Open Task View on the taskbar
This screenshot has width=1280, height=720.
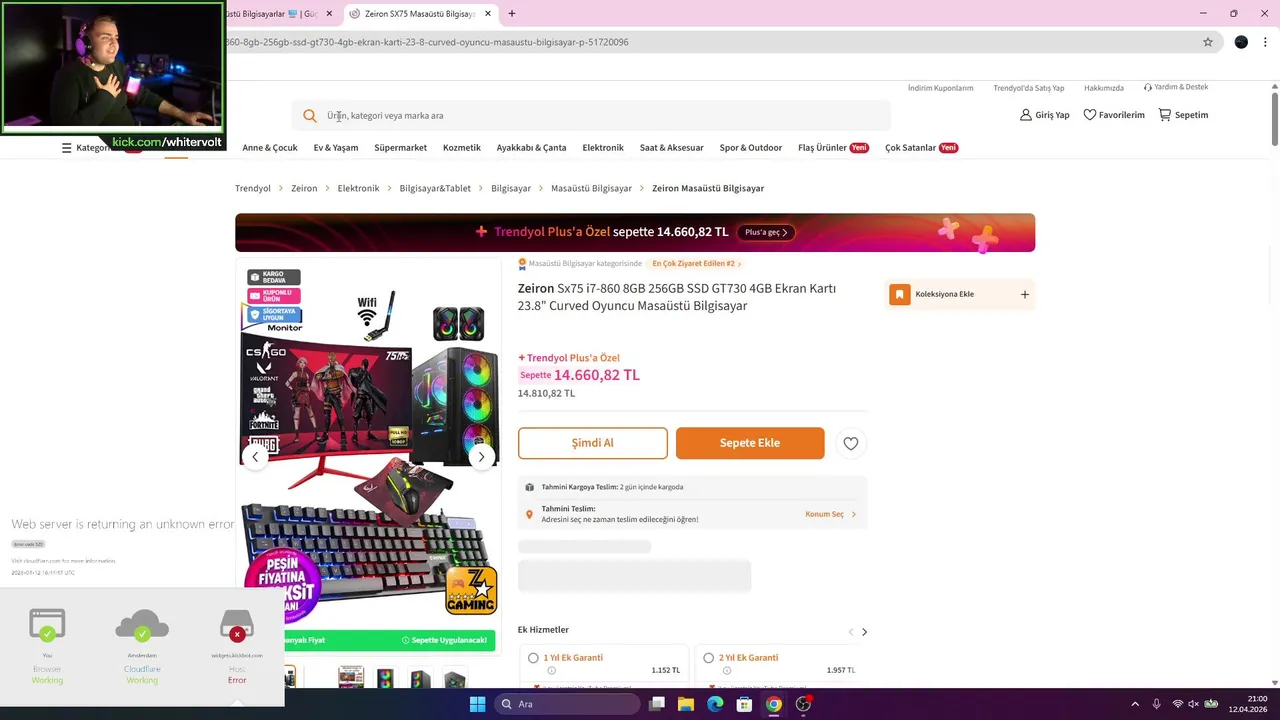(657, 704)
